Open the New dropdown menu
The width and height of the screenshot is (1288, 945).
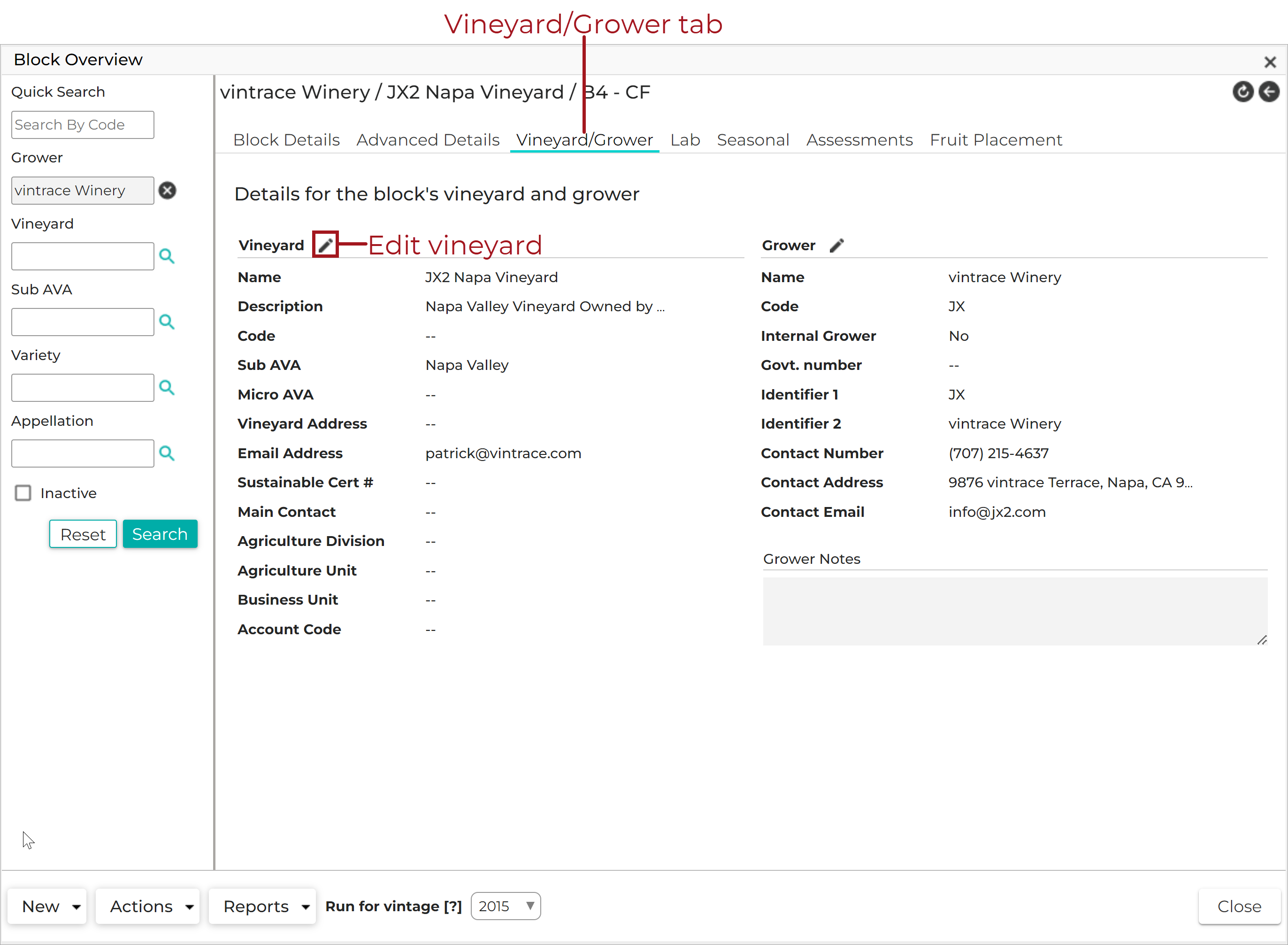47,906
